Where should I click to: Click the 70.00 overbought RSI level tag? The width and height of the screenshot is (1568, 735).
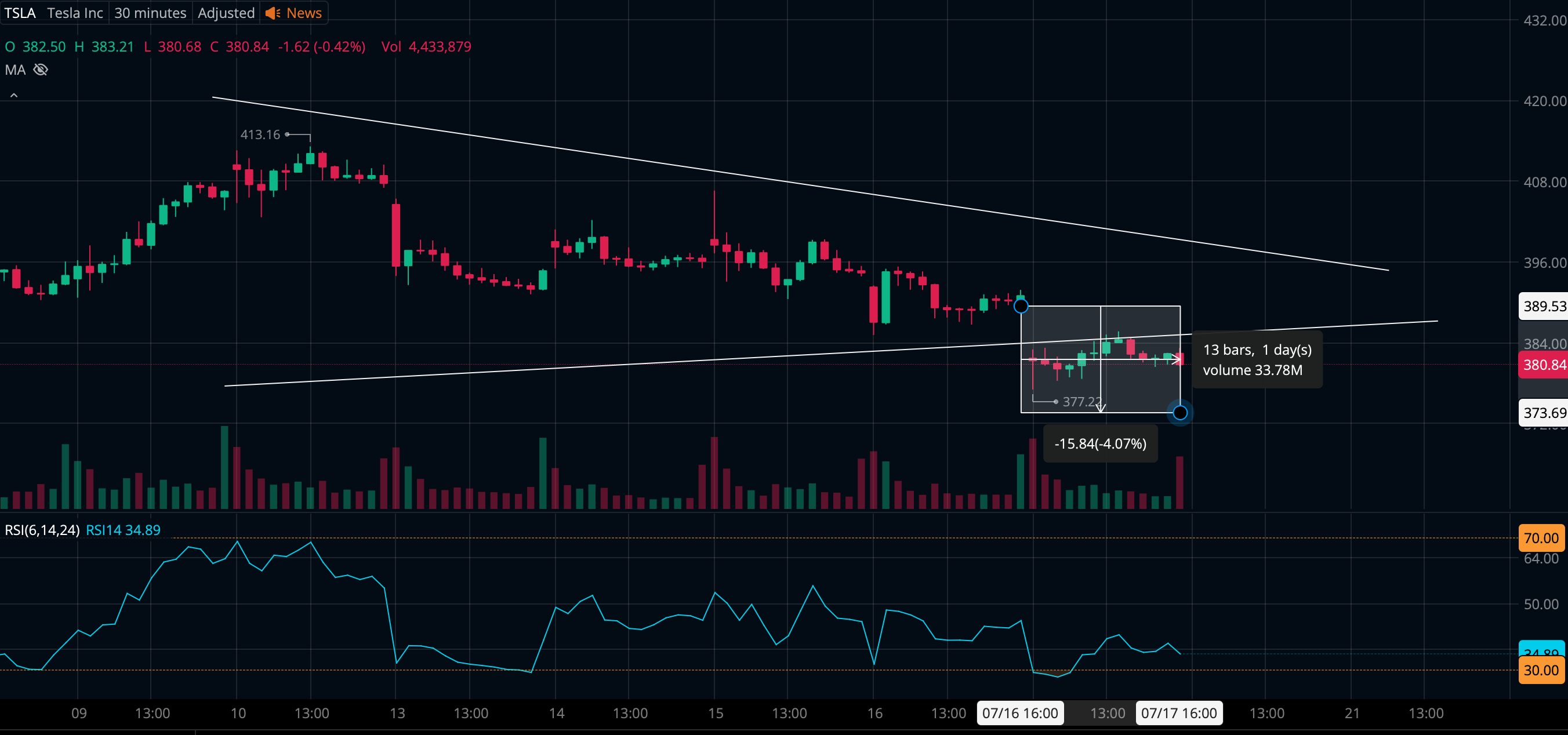(x=1542, y=538)
